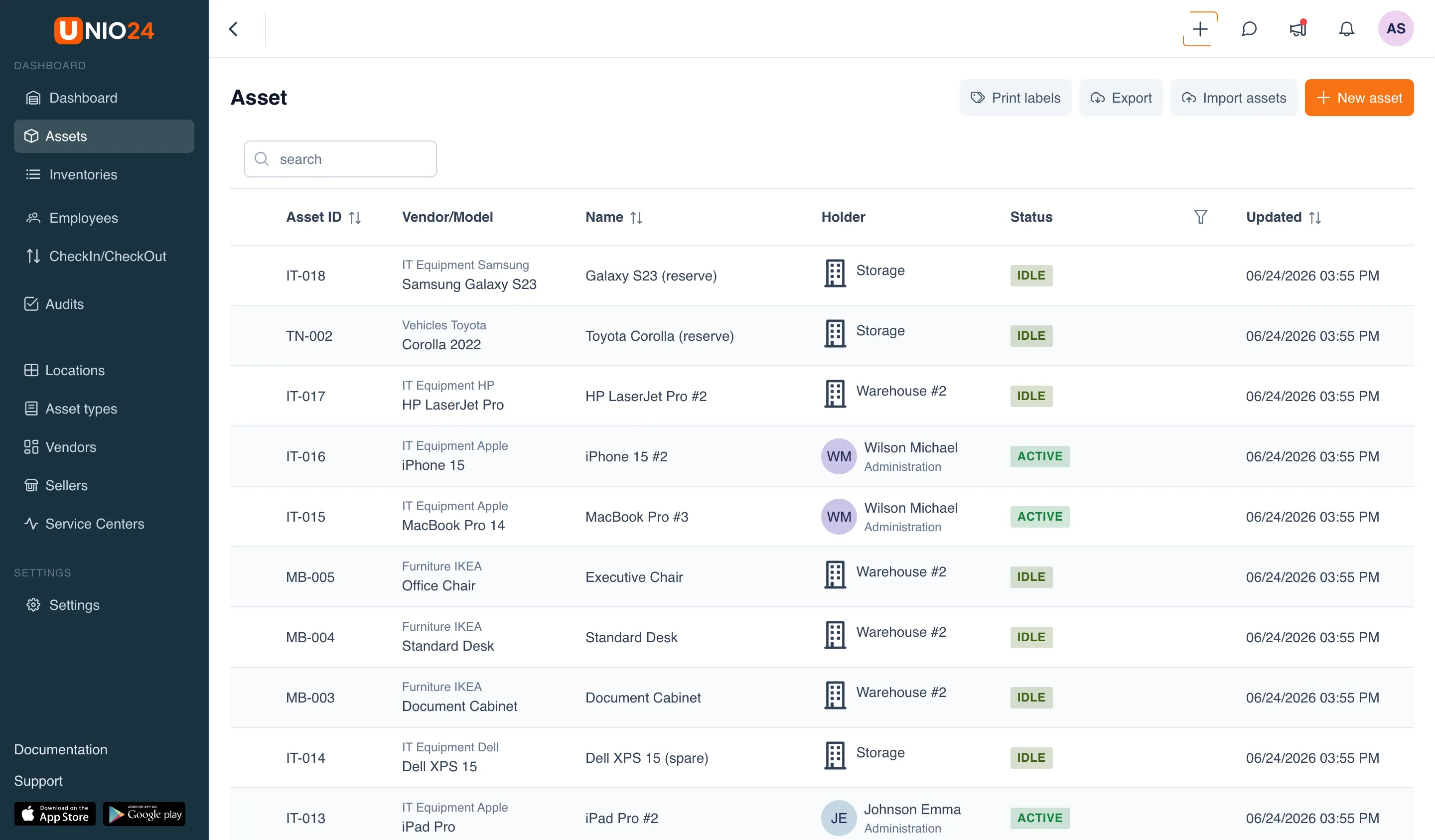Click the ACTIVE badge for iPad Pro #2
1435x840 pixels.
[x=1039, y=818]
